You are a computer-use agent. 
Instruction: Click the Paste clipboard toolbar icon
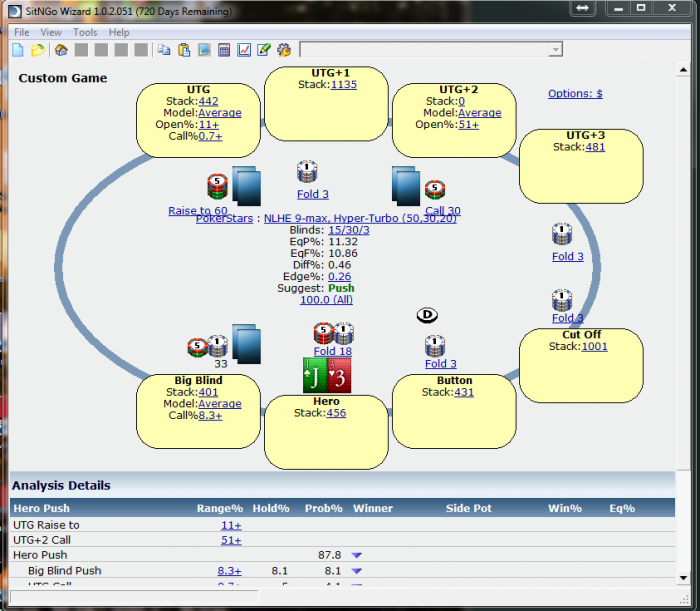click(184, 50)
